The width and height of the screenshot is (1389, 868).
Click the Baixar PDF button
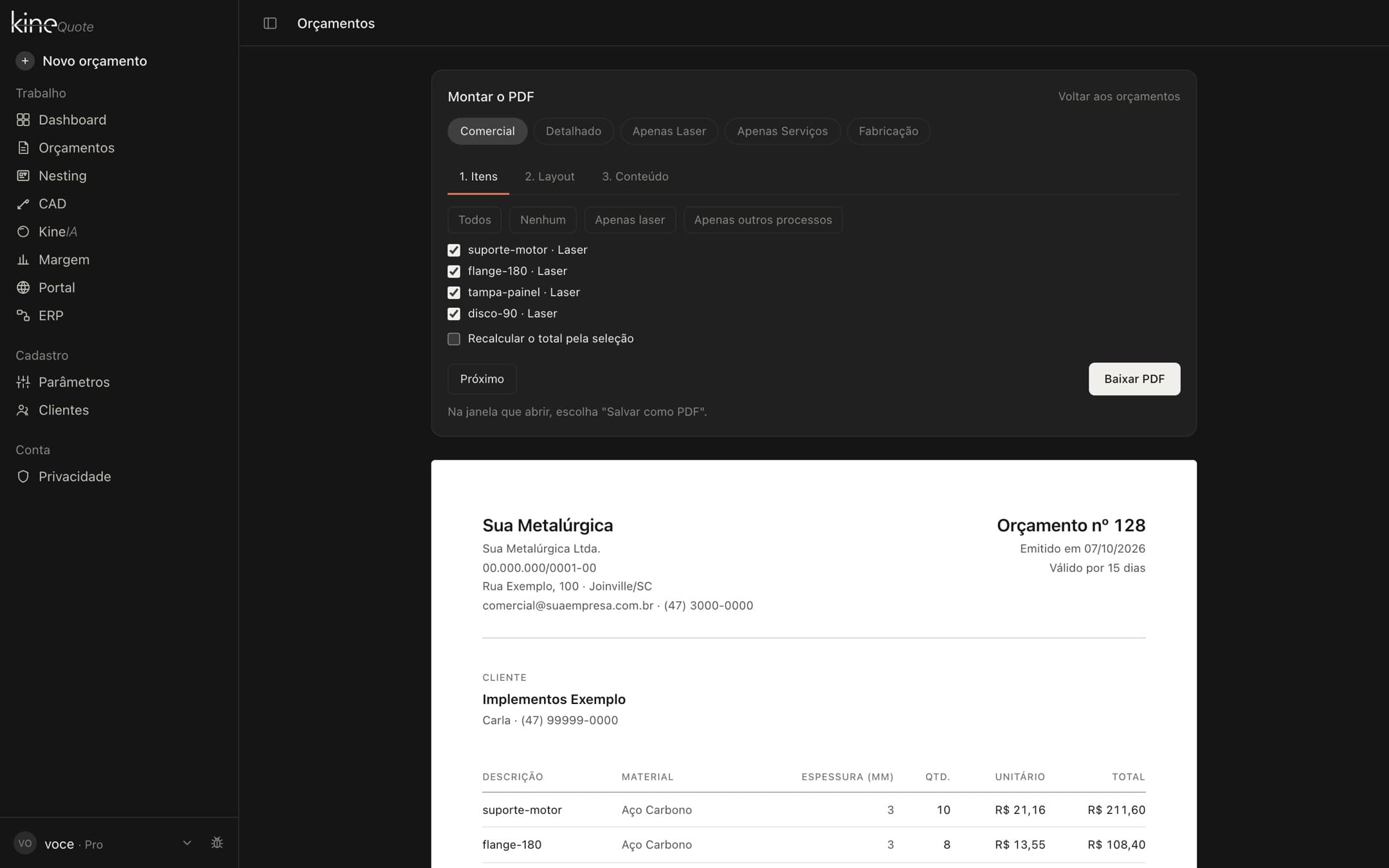(1134, 379)
